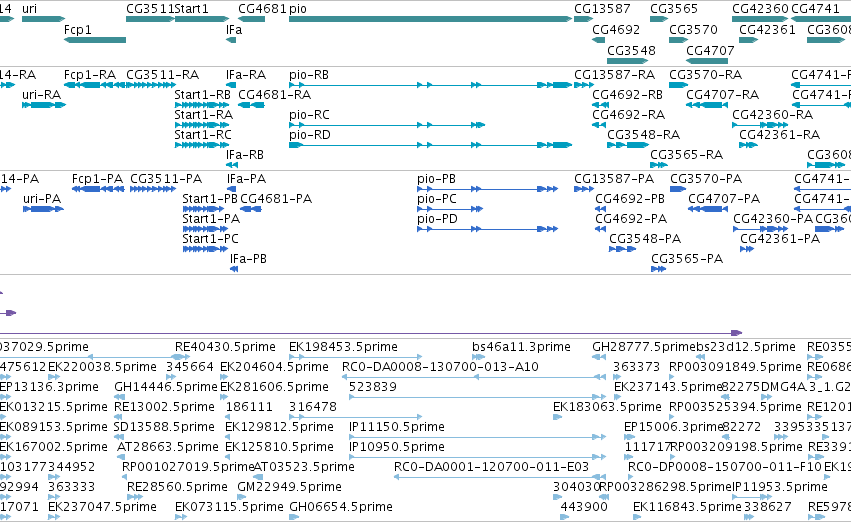Open EST AT03523.5prime label
The width and height of the screenshot is (851, 522).
coord(304,467)
